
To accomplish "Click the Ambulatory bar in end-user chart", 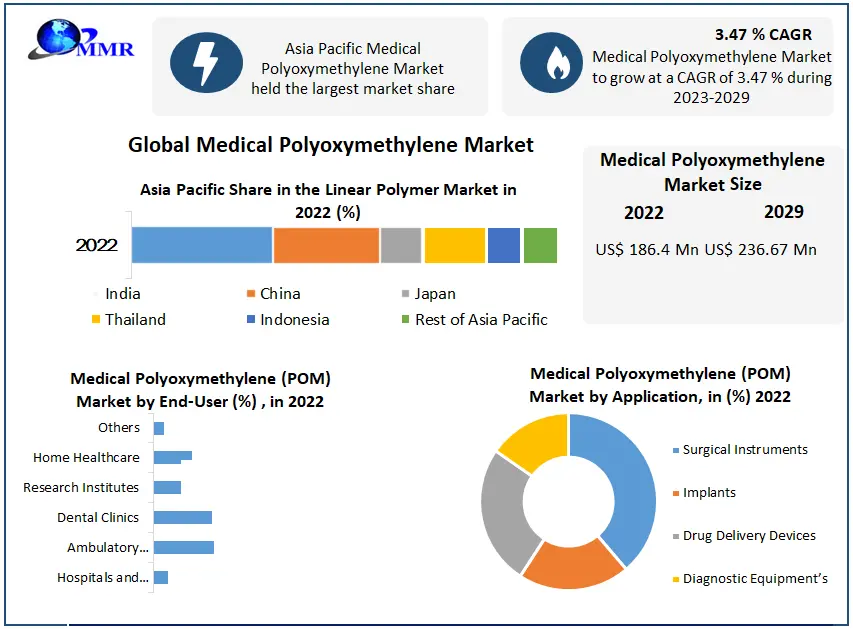I will click(183, 547).
